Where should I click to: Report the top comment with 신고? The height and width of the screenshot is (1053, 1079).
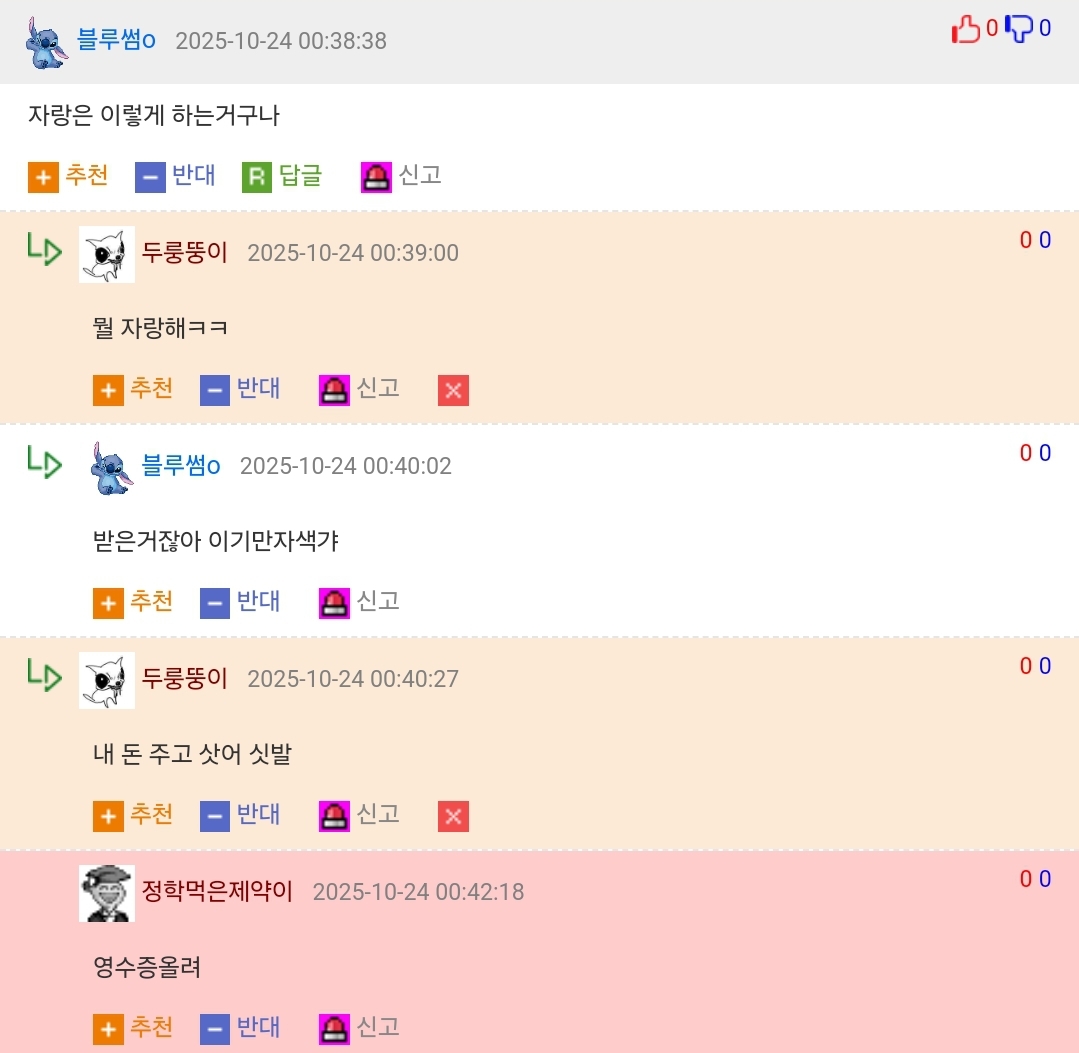click(401, 176)
